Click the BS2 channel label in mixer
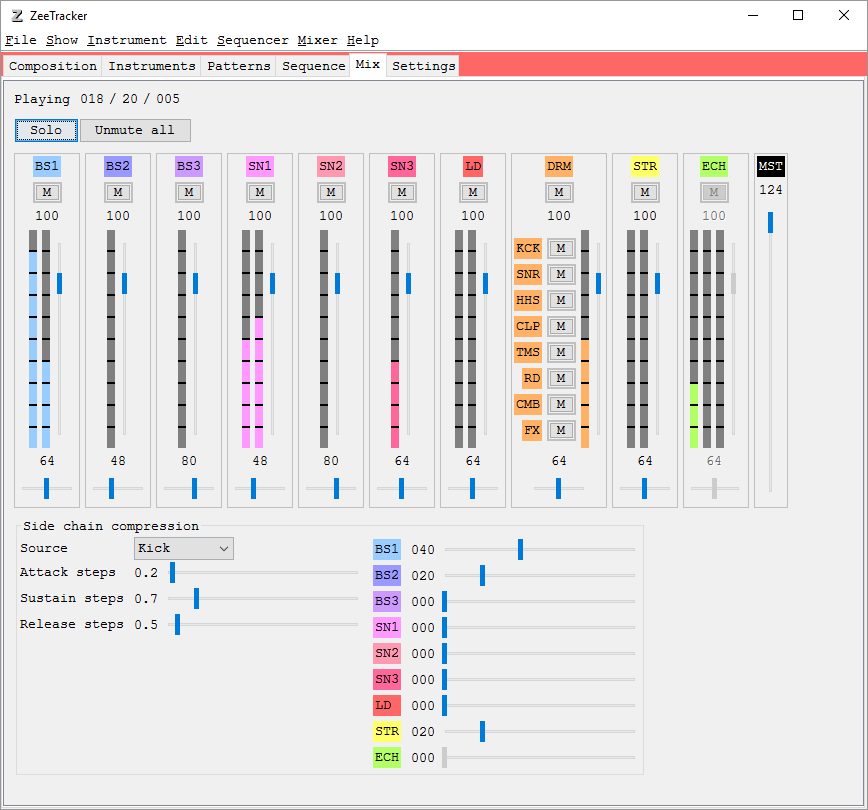 (x=118, y=166)
